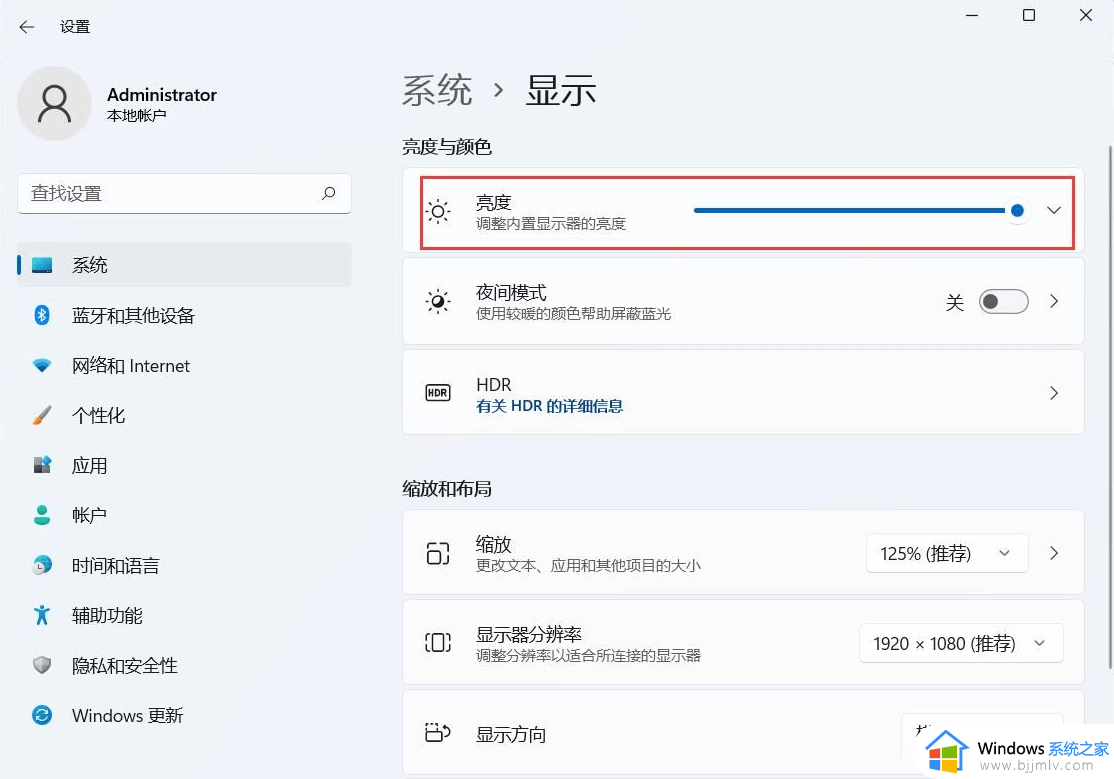Click the 帐户 person icon
Screen dimensions: 1114x779
click(42, 515)
